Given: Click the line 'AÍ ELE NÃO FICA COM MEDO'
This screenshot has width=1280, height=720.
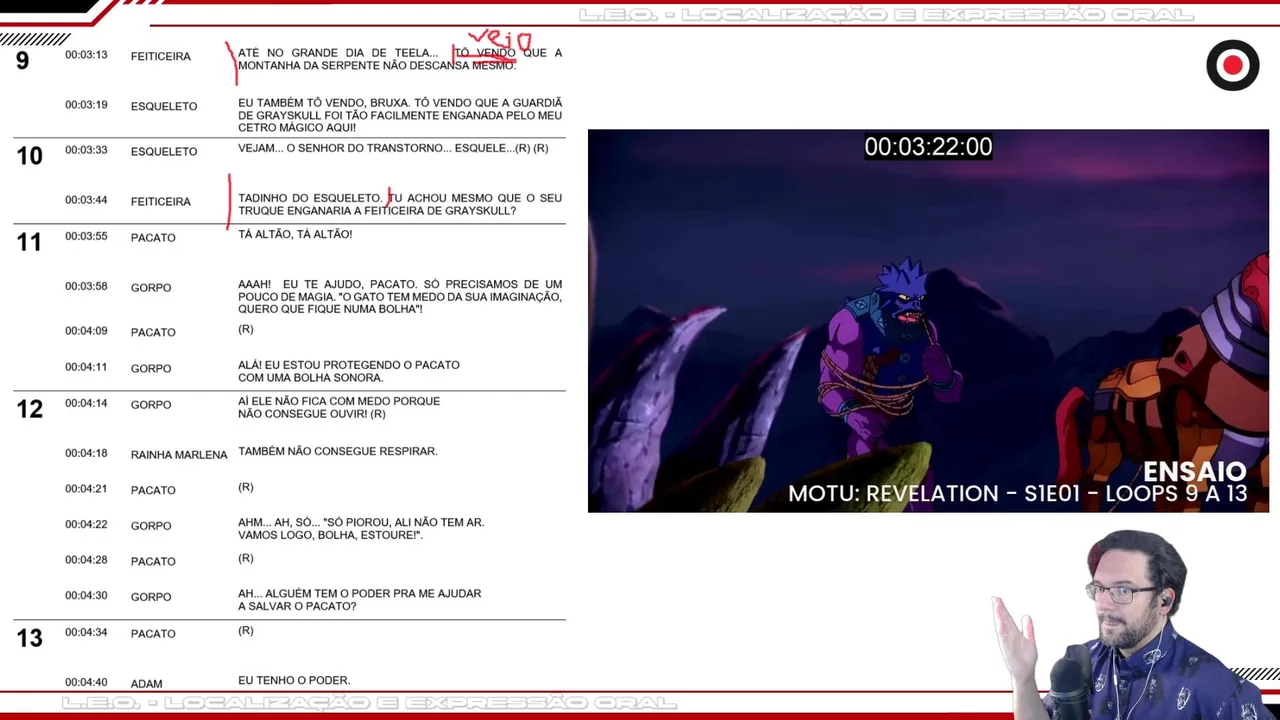Looking at the screenshot, I should 339,407.
